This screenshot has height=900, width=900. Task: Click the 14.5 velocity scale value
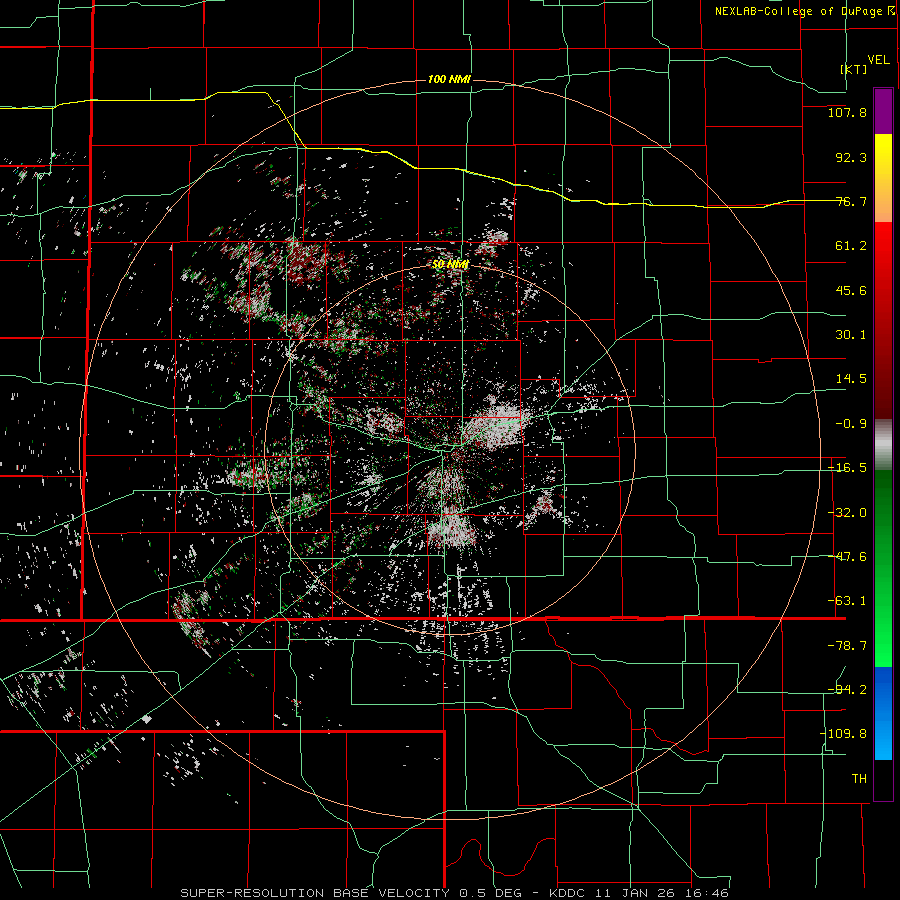851,379
